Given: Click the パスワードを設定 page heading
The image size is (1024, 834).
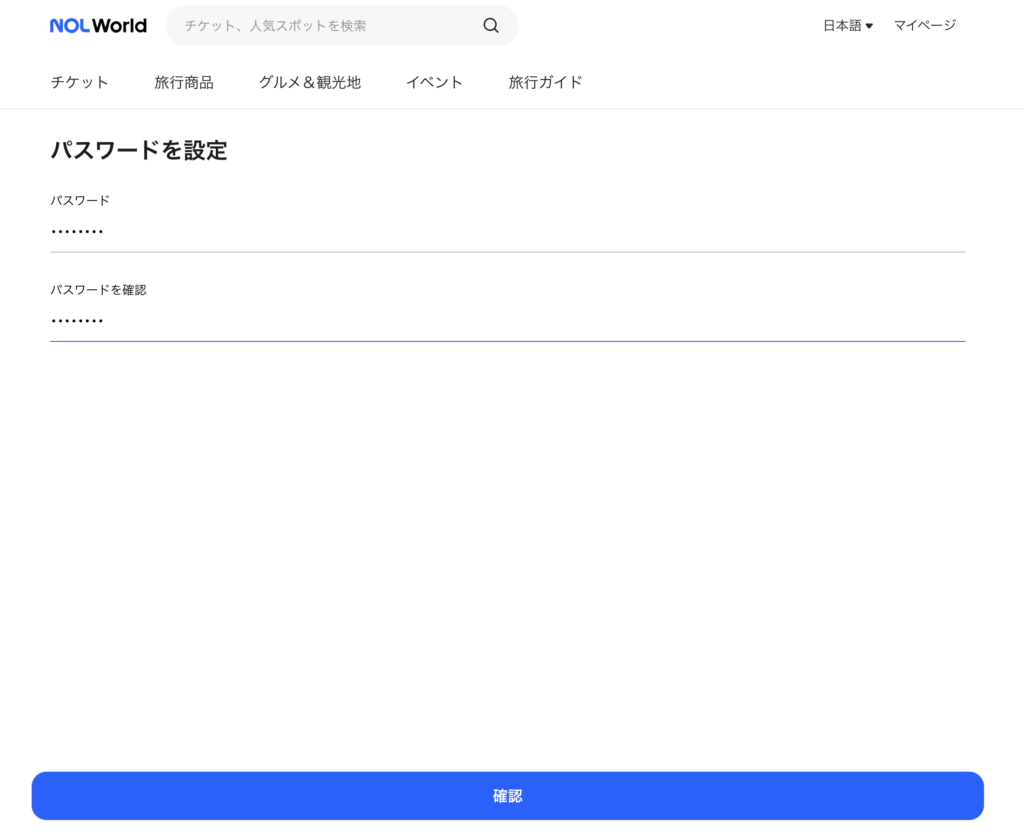Looking at the screenshot, I should click(139, 151).
